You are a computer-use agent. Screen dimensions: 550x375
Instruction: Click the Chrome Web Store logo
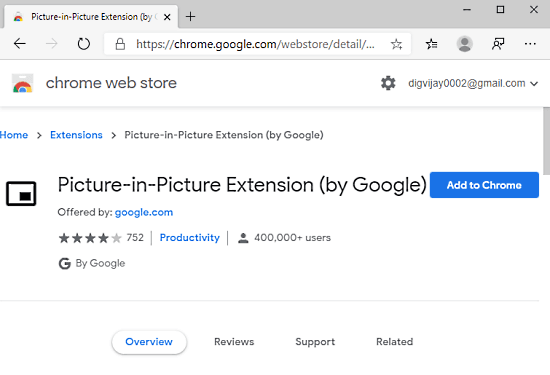click(x=22, y=83)
